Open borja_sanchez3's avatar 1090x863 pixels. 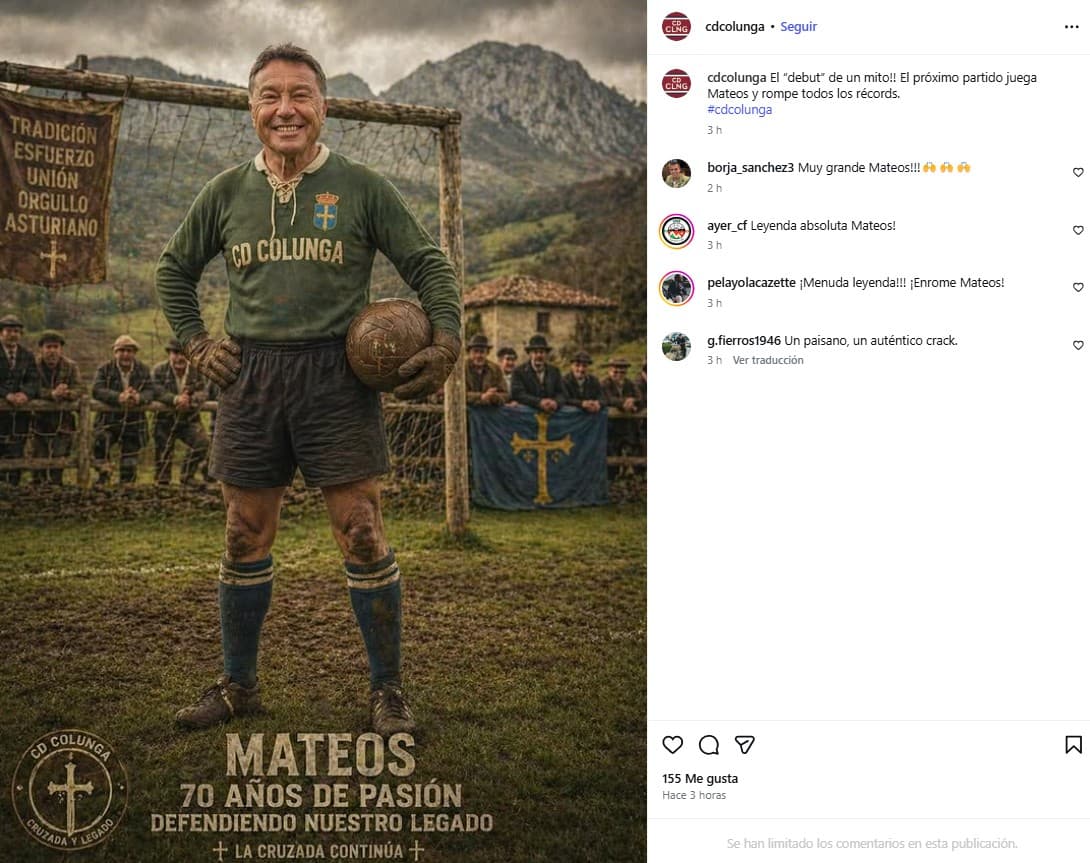coord(676,174)
